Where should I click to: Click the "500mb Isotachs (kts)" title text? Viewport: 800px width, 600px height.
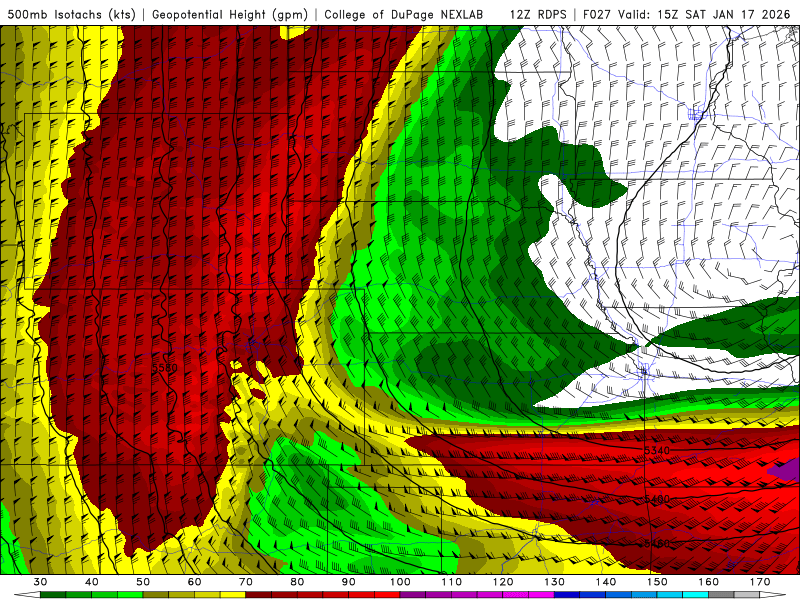(71, 14)
